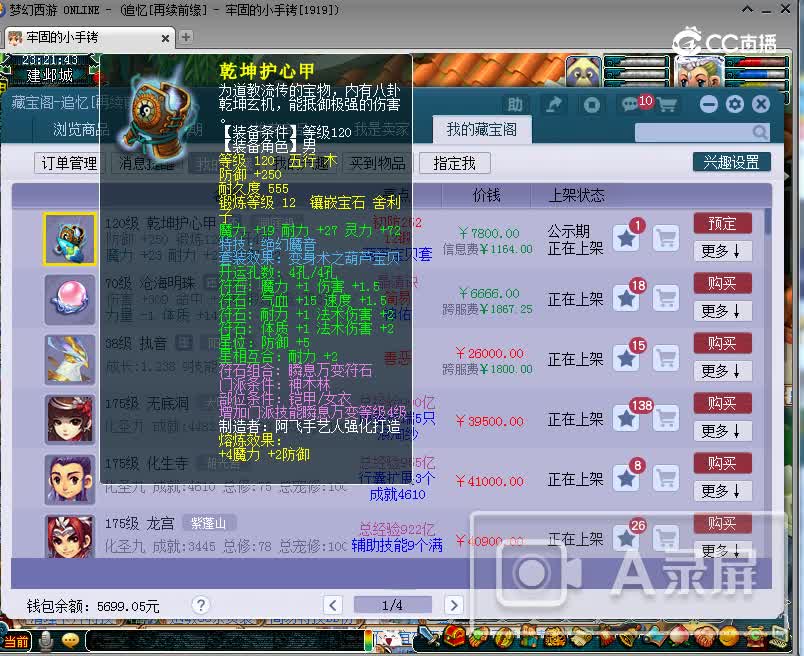Select the 龙宫 character portrait
The height and width of the screenshot is (656, 804).
pyautogui.click(x=70, y=536)
